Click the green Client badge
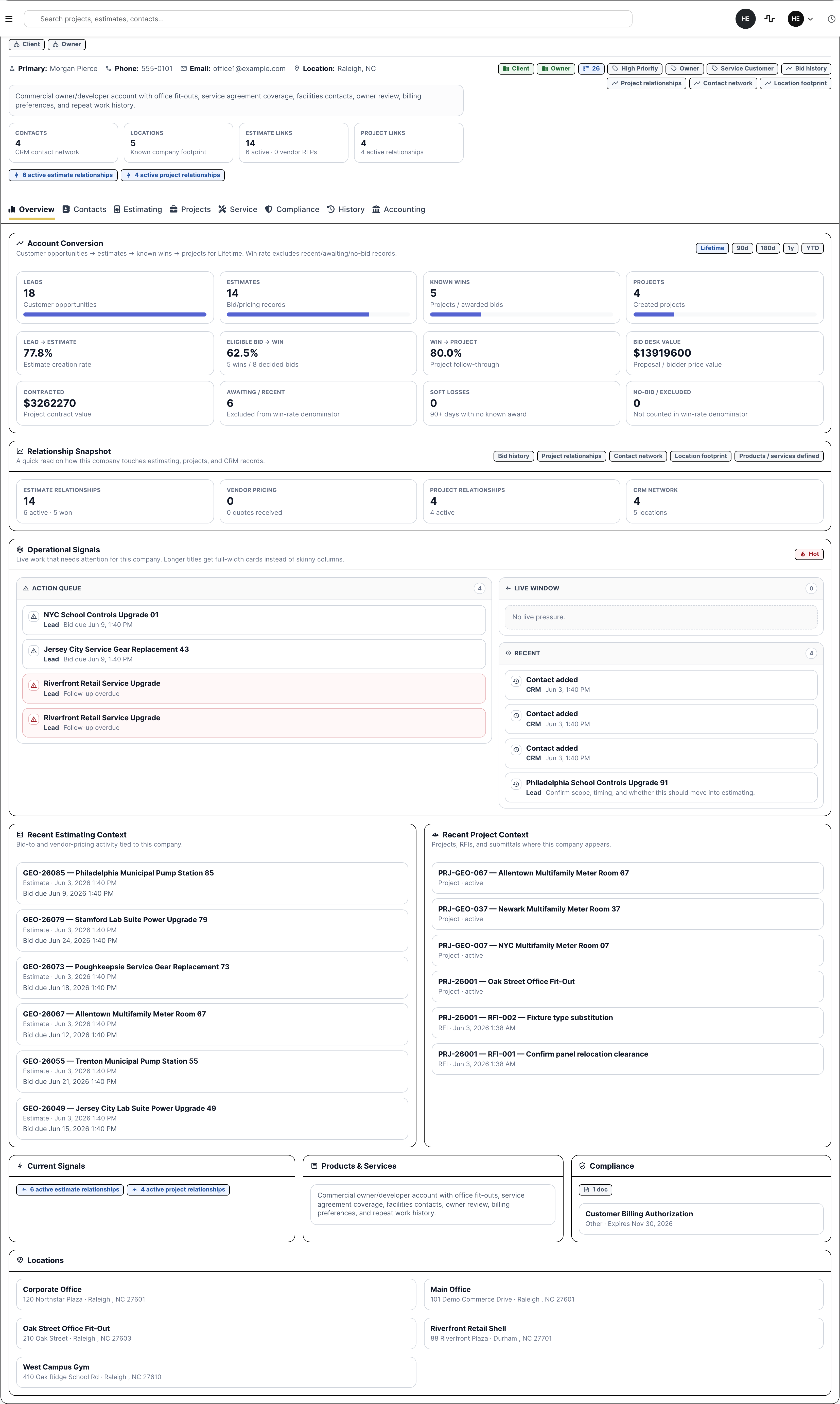 [x=516, y=68]
